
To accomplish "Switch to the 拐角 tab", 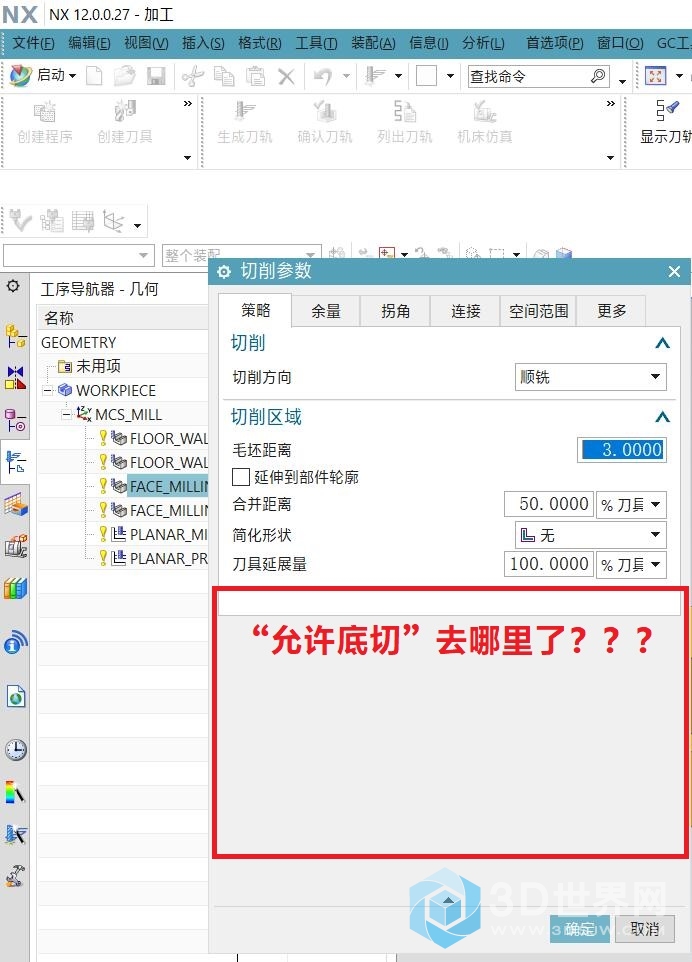I will (395, 311).
